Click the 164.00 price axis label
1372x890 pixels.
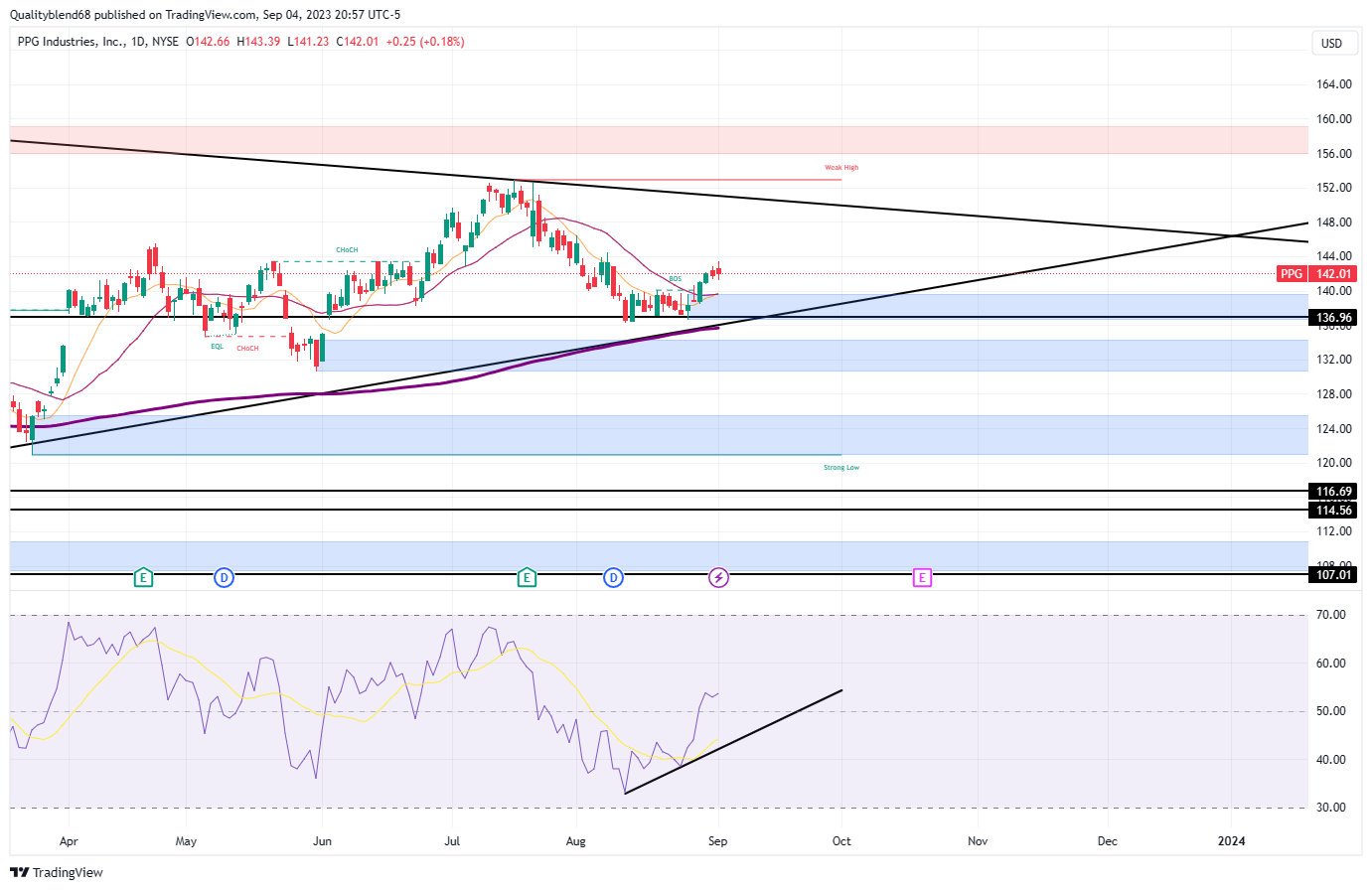click(x=1334, y=84)
